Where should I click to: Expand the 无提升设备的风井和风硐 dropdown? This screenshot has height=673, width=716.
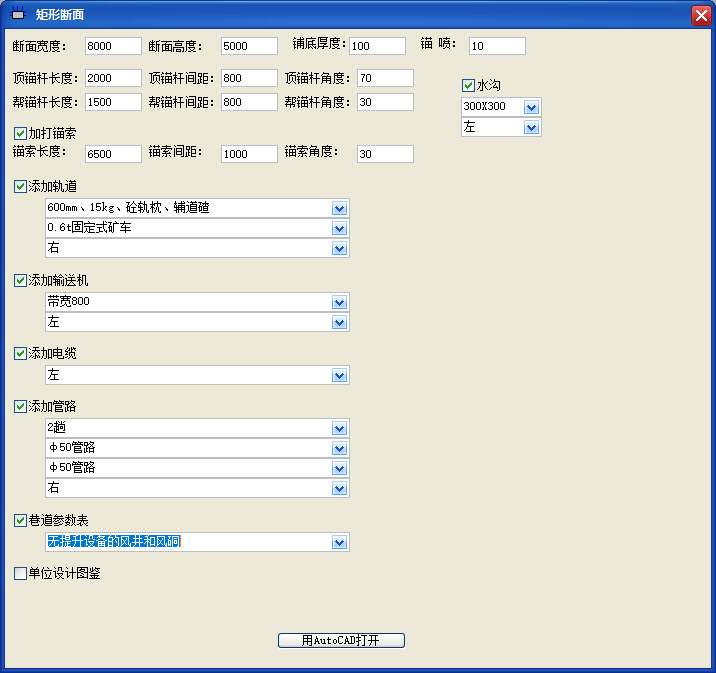click(x=340, y=542)
